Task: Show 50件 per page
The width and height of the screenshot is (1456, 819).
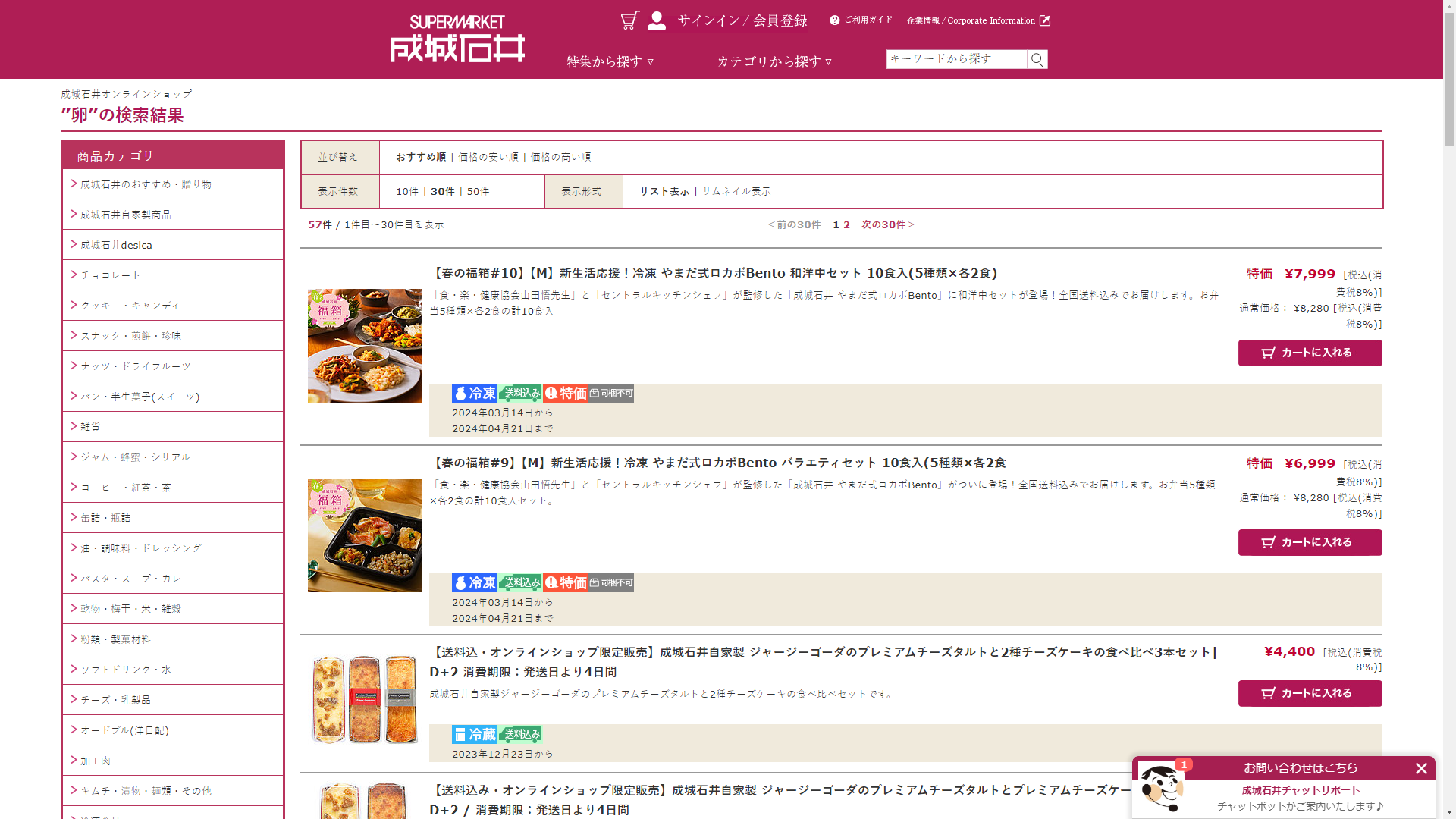Action: (x=478, y=191)
